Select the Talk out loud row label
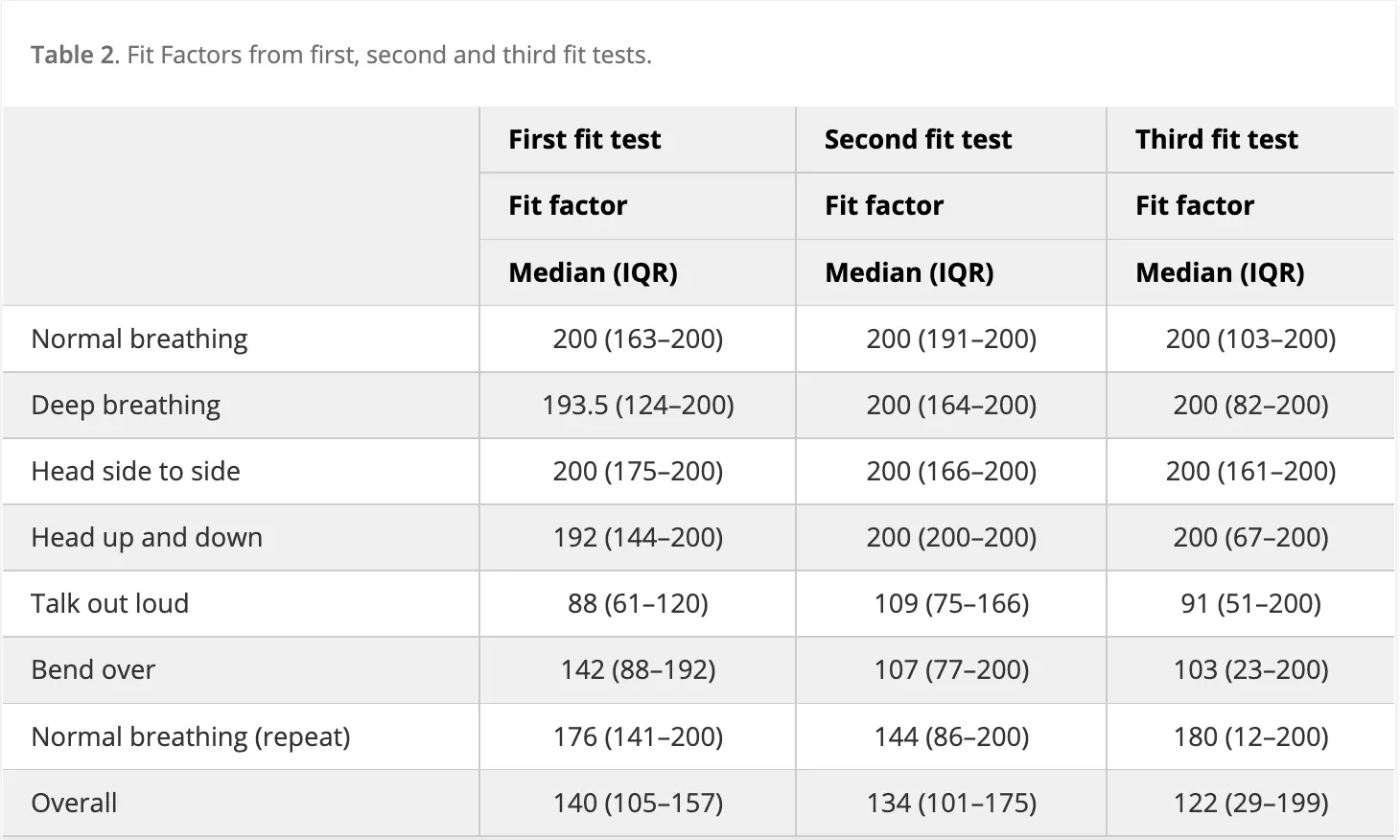The height and width of the screenshot is (840, 1400). (109, 603)
